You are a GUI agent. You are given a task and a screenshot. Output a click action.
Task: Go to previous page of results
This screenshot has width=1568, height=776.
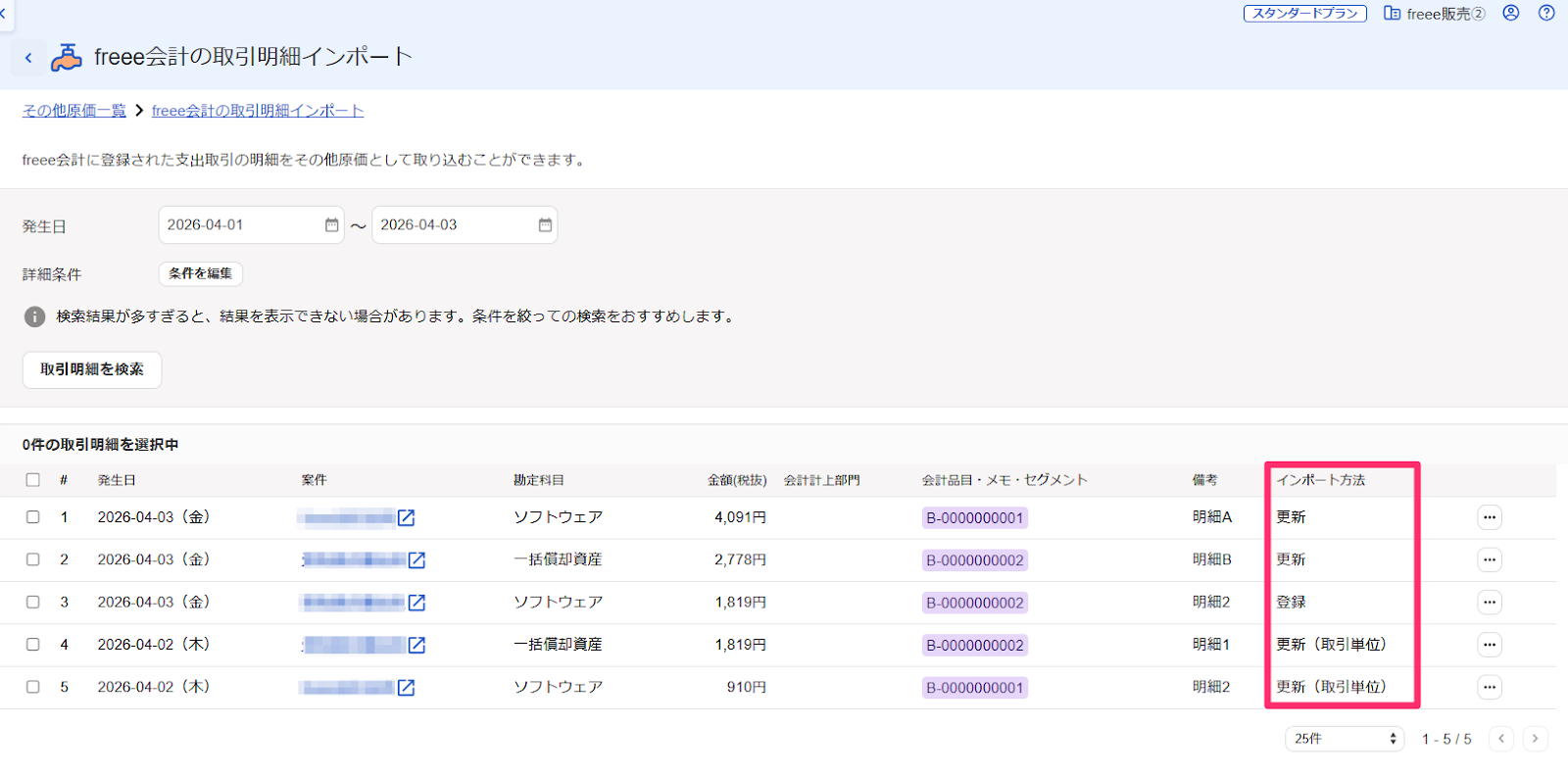click(1501, 739)
